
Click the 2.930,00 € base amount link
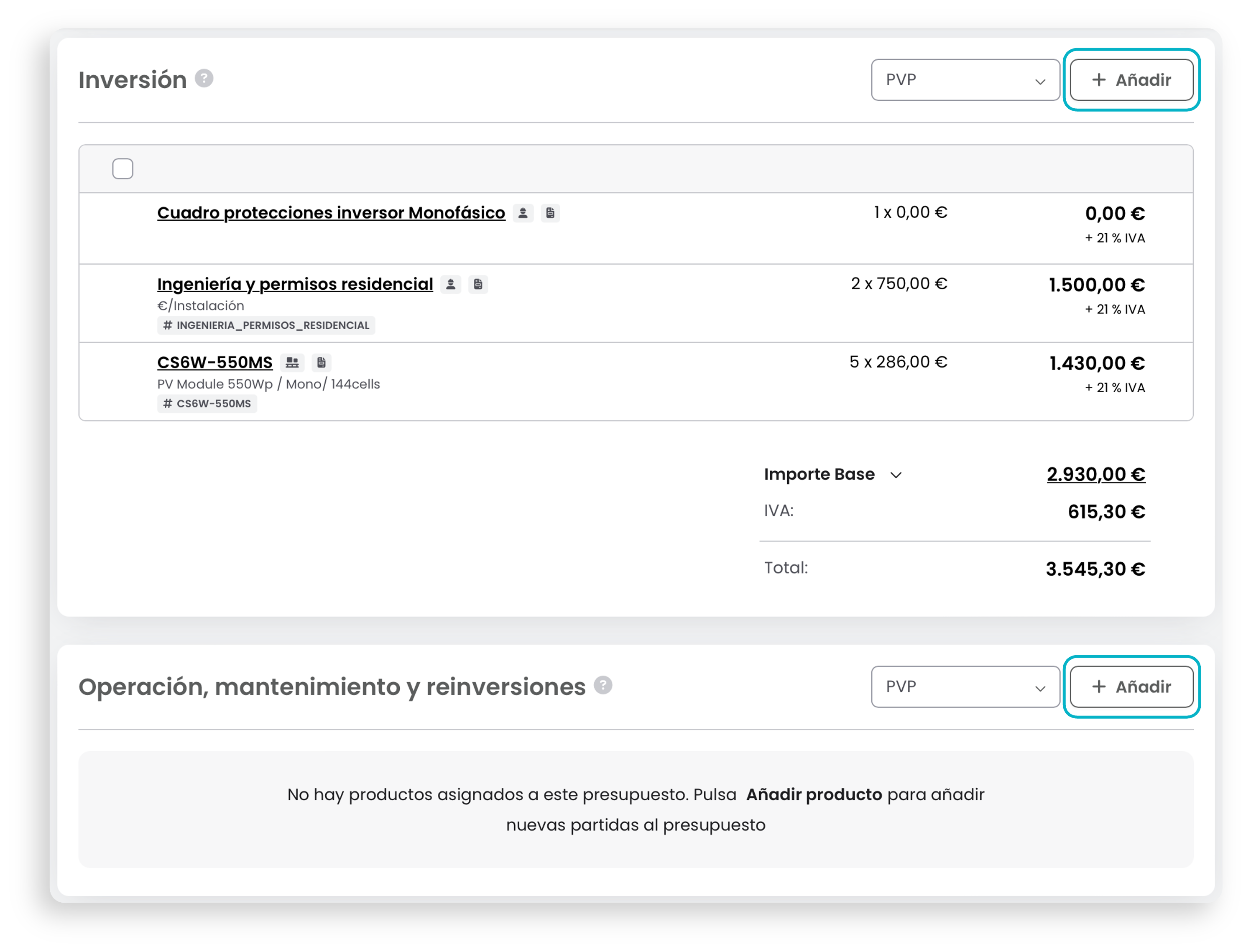1096,474
